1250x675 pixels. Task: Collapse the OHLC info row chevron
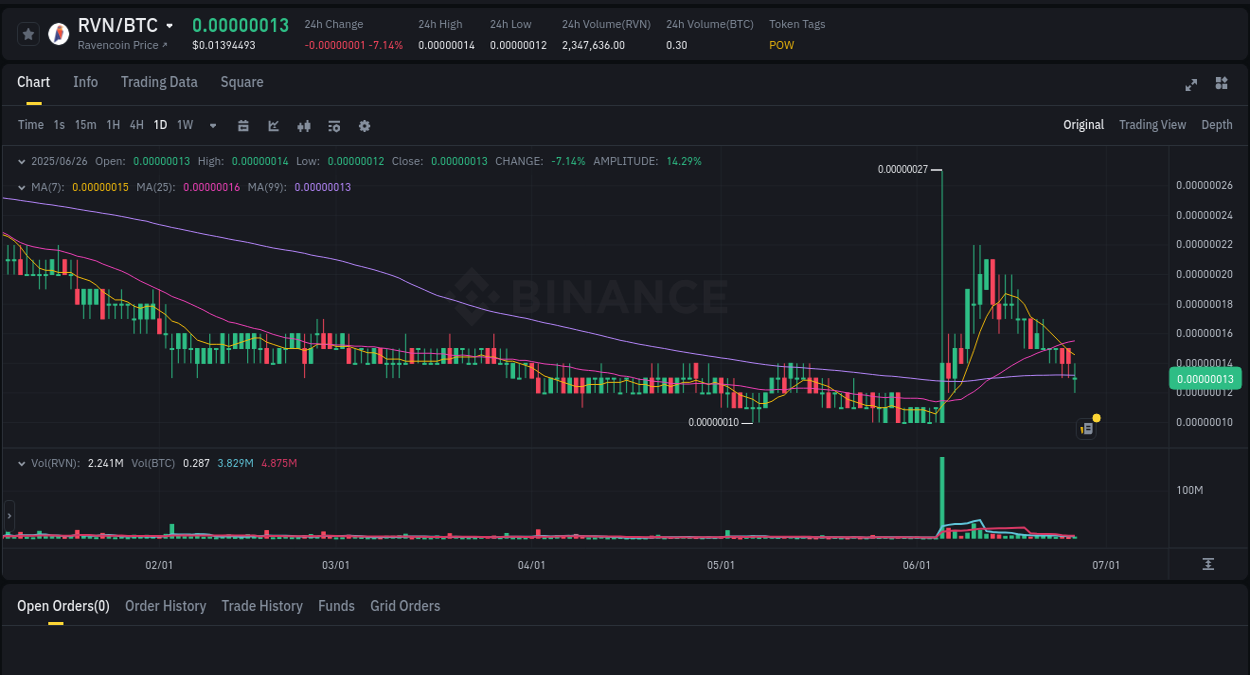tap(21, 160)
